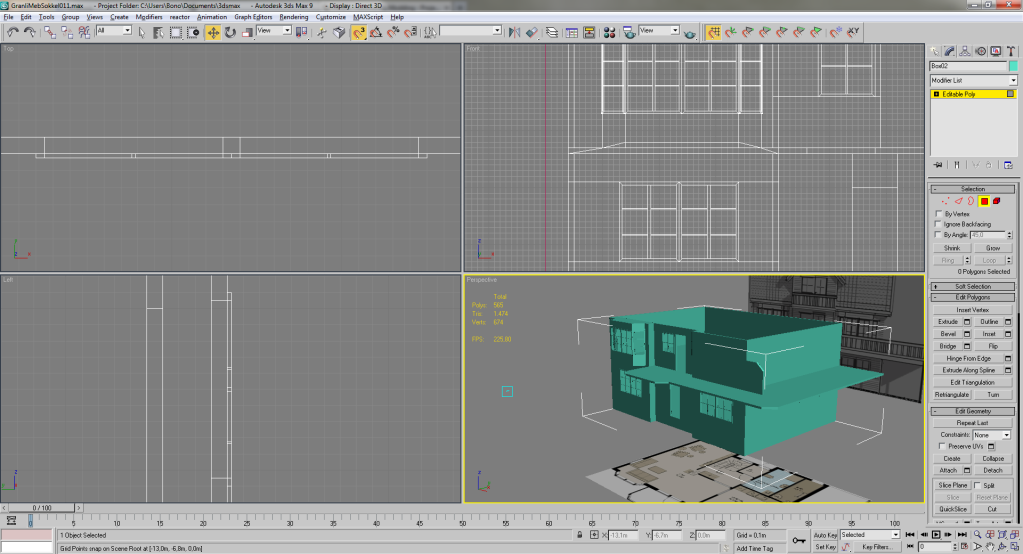This screenshot has height=554, width=1023.
Task: Click the Undo arrow in main toolbar
Action: 13,32
